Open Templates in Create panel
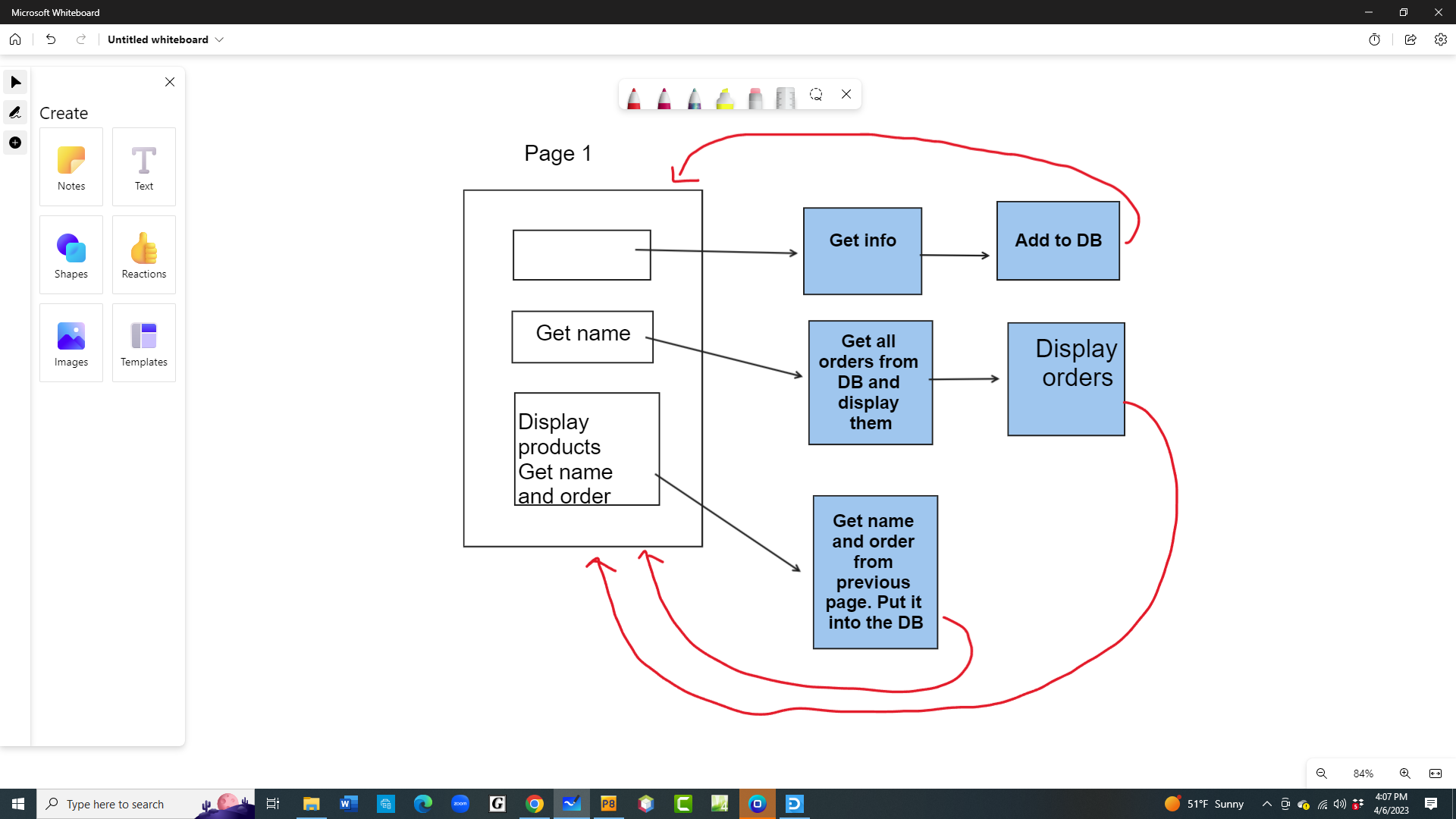The height and width of the screenshot is (819, 1456). (x=144, y=343)
